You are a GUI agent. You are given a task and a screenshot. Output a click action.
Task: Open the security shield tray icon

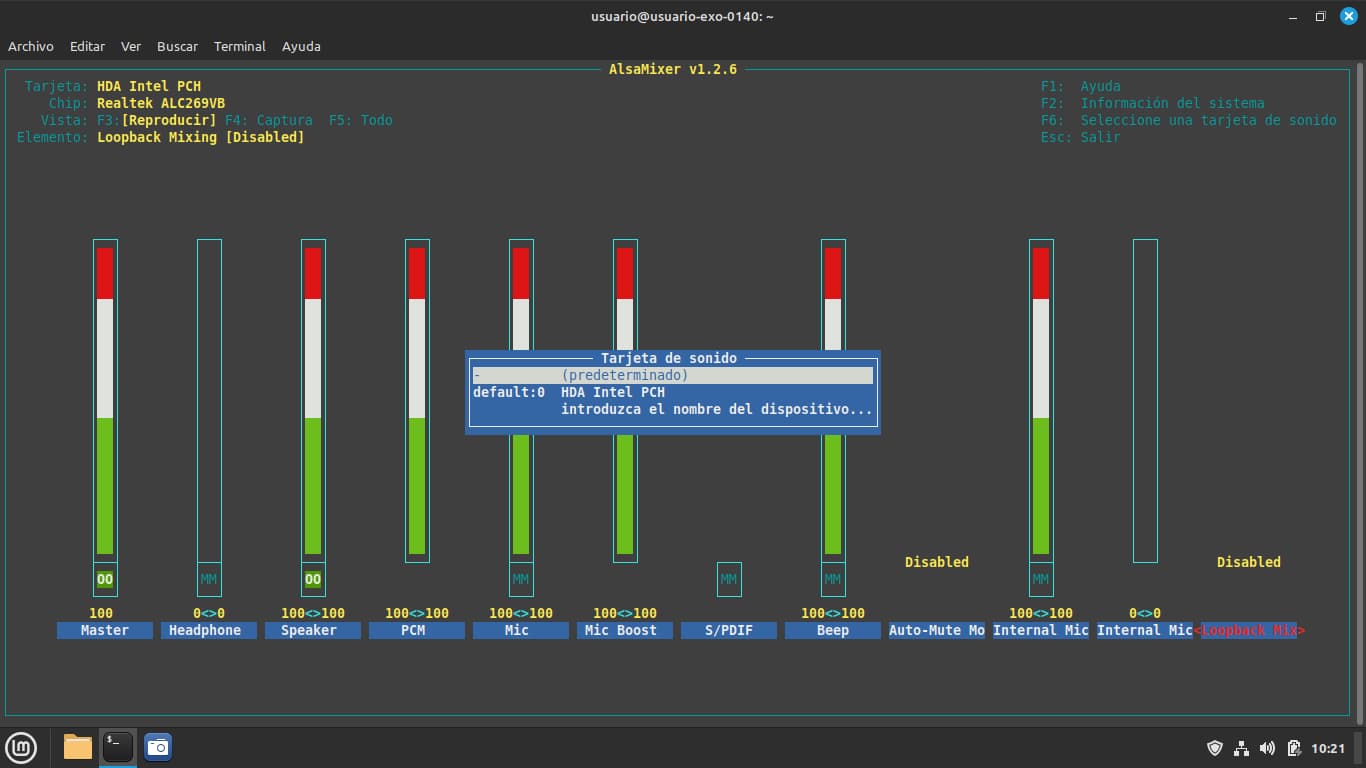click(1215, 748)
